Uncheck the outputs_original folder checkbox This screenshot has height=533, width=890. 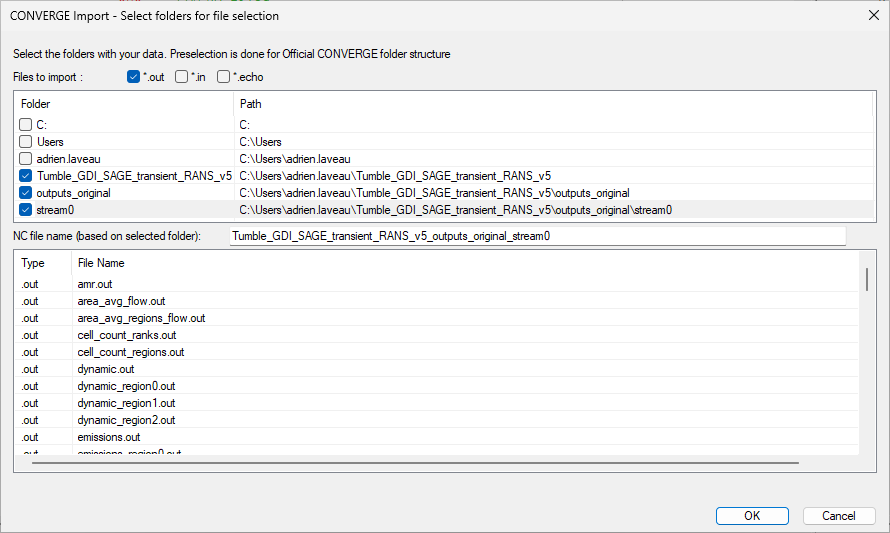pos(26,193)
